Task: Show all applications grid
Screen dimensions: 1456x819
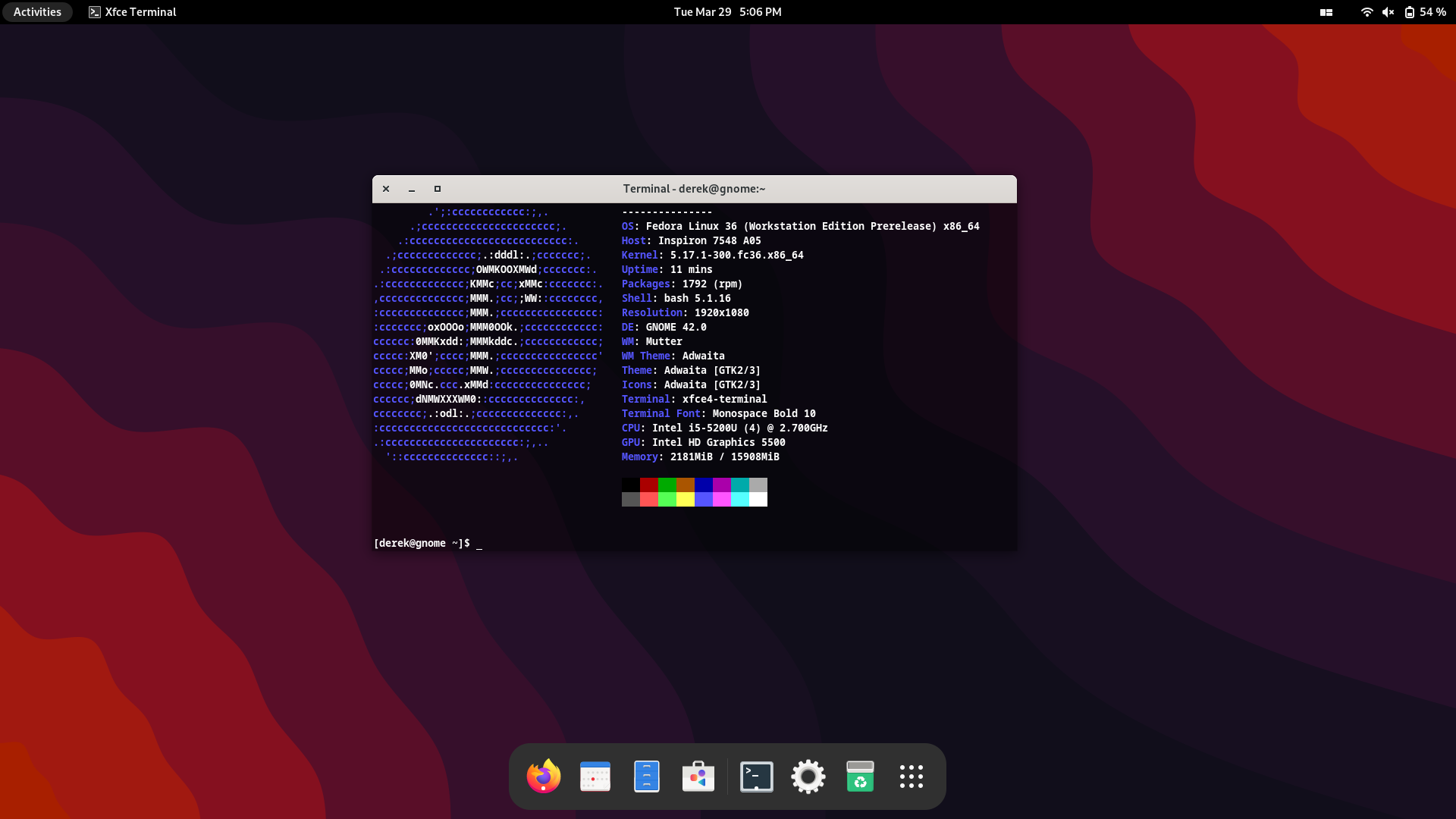Action: (912, 777)
